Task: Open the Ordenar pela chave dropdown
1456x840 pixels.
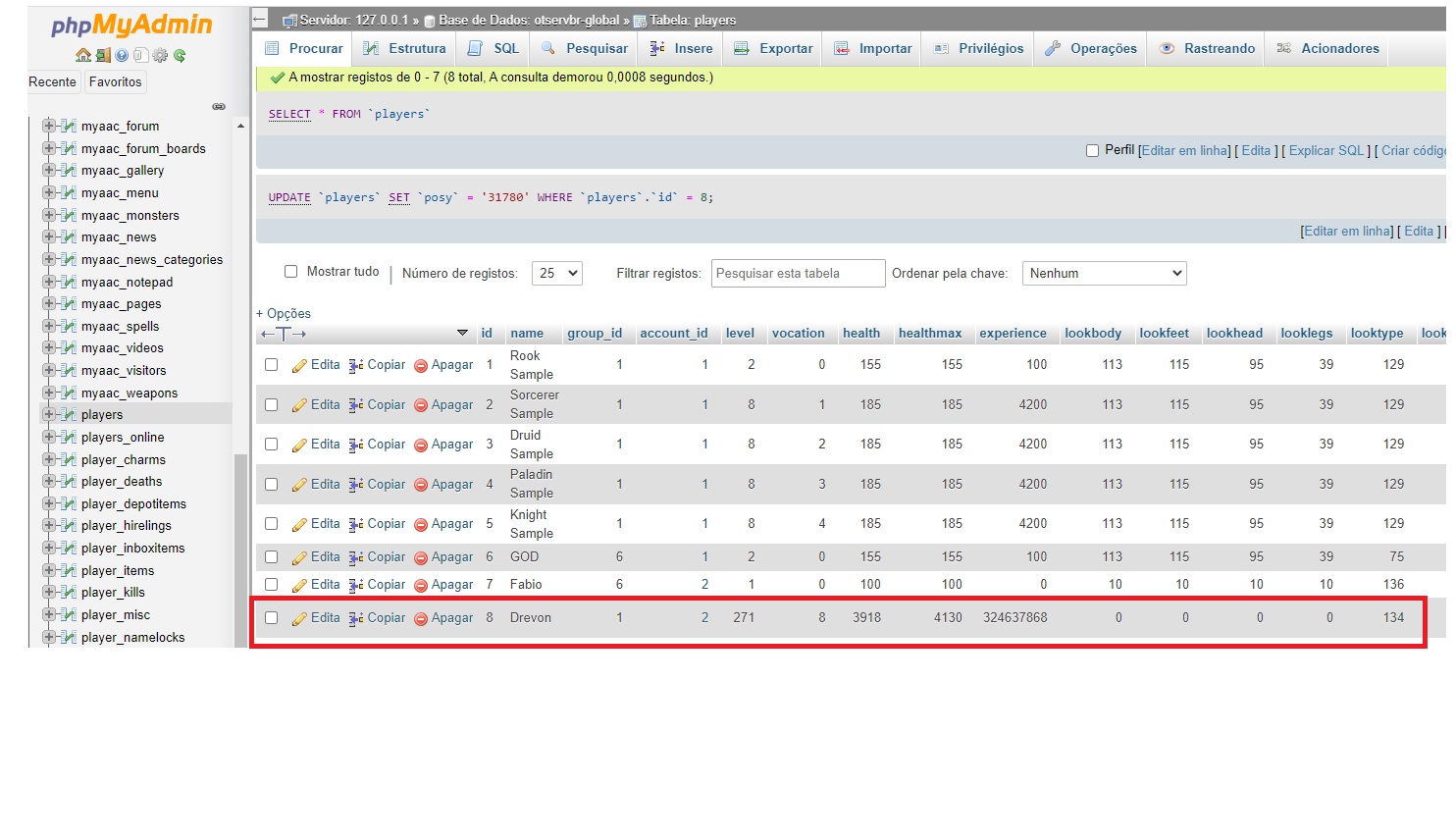Action: coord(1104,274)
